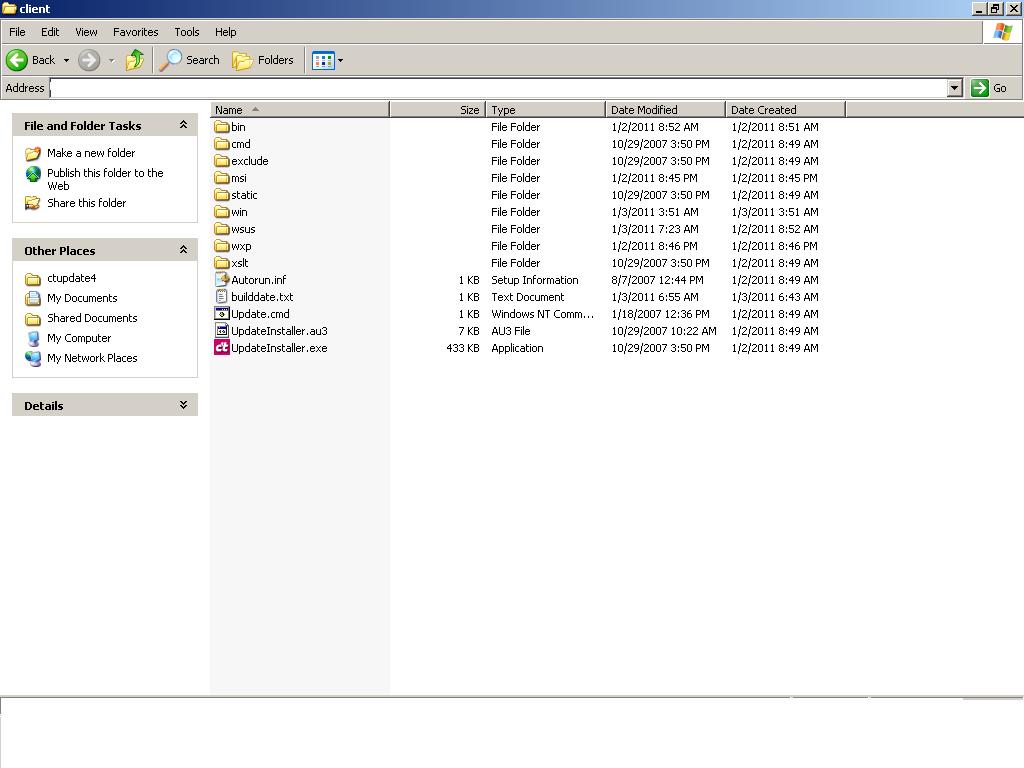Click the Search magnifier icon
1024x768 pixels.
tap(170, 60)
